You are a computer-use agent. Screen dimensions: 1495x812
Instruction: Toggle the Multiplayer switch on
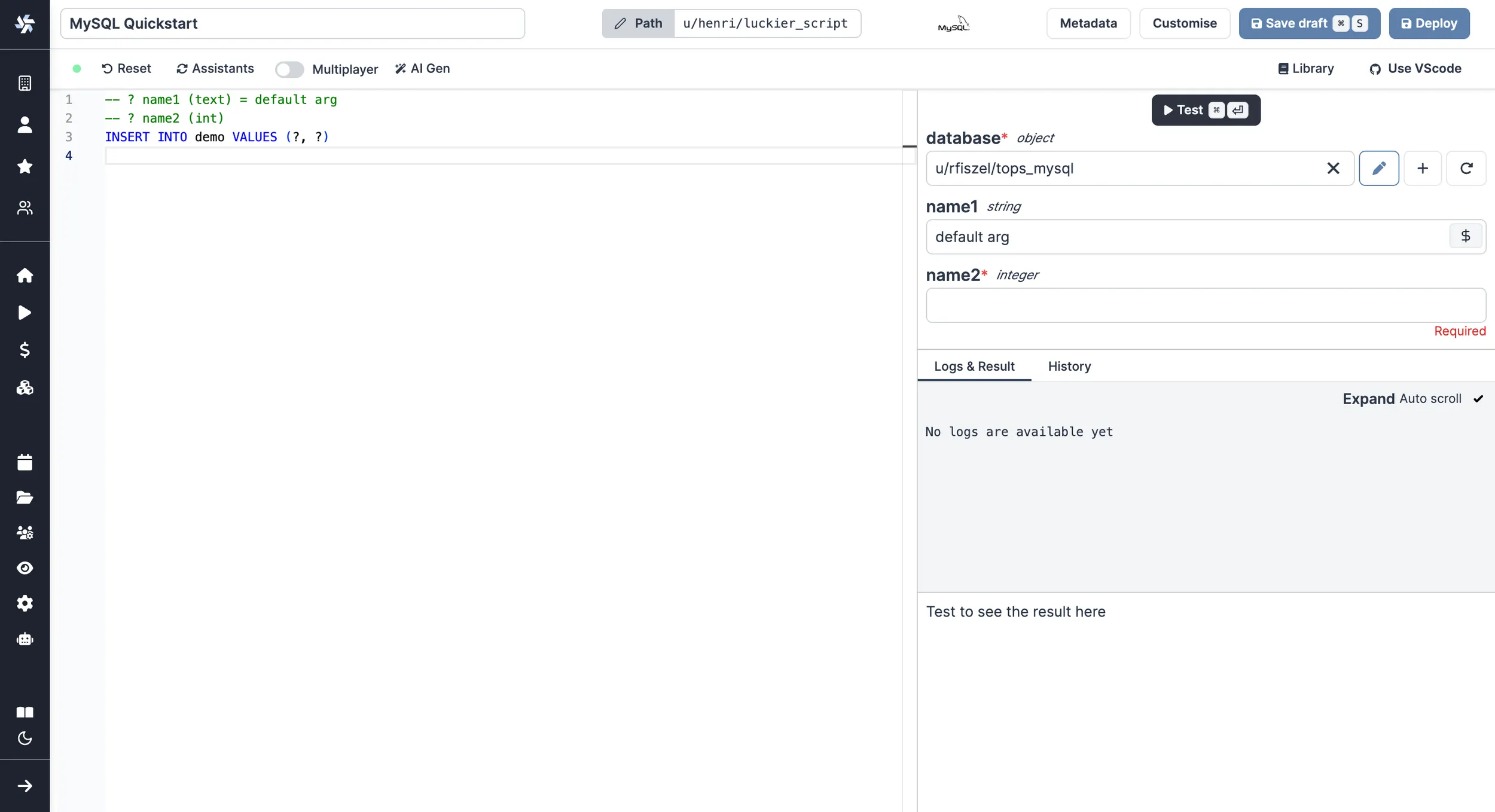click(x=289, y=68)
